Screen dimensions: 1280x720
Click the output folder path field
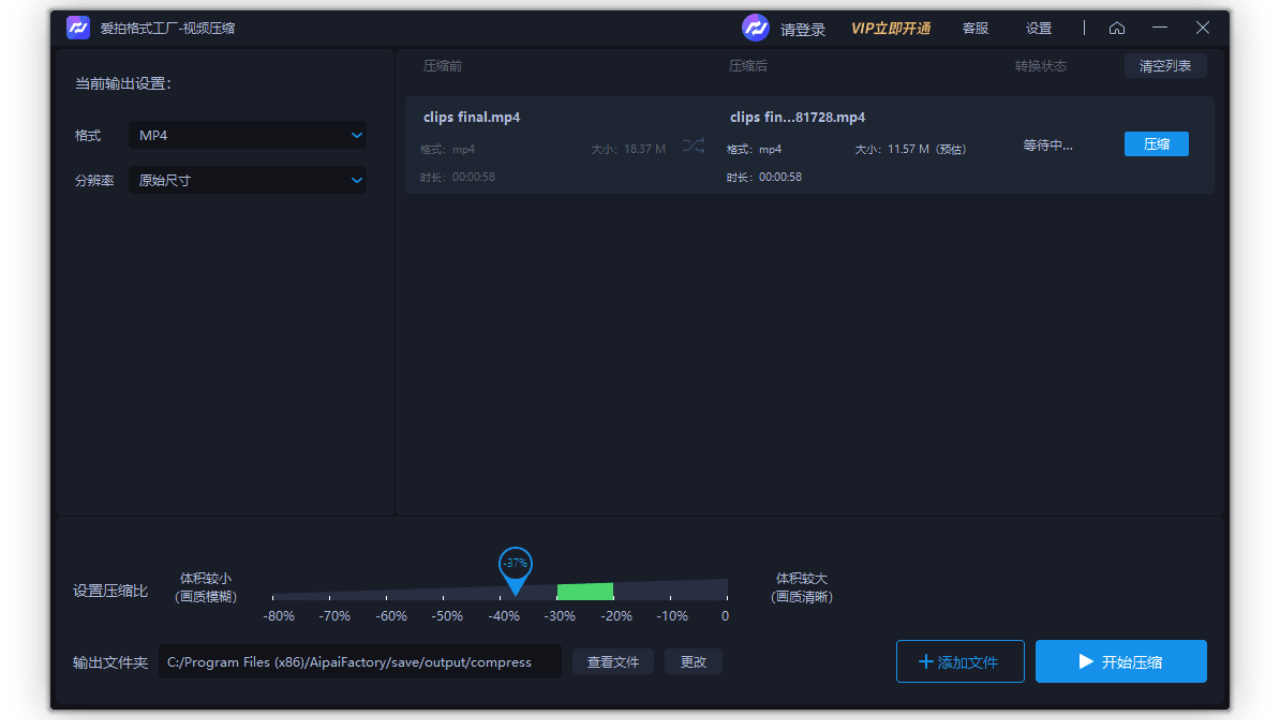360,661
